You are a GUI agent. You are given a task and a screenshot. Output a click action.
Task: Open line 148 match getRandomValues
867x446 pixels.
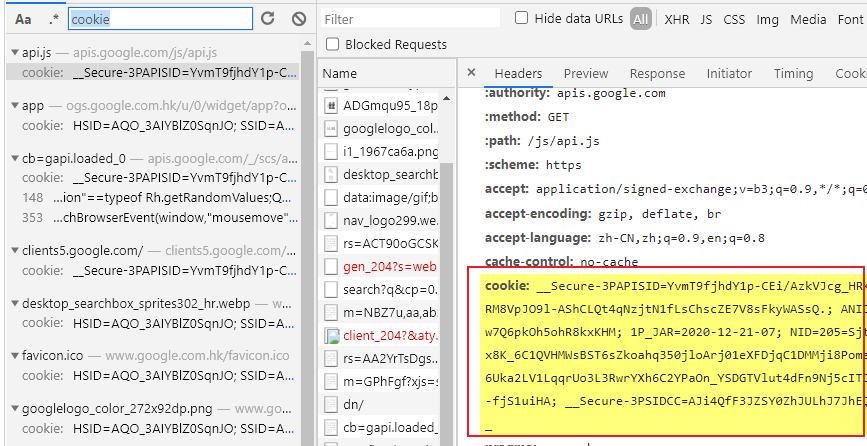[x=153, y=197]
